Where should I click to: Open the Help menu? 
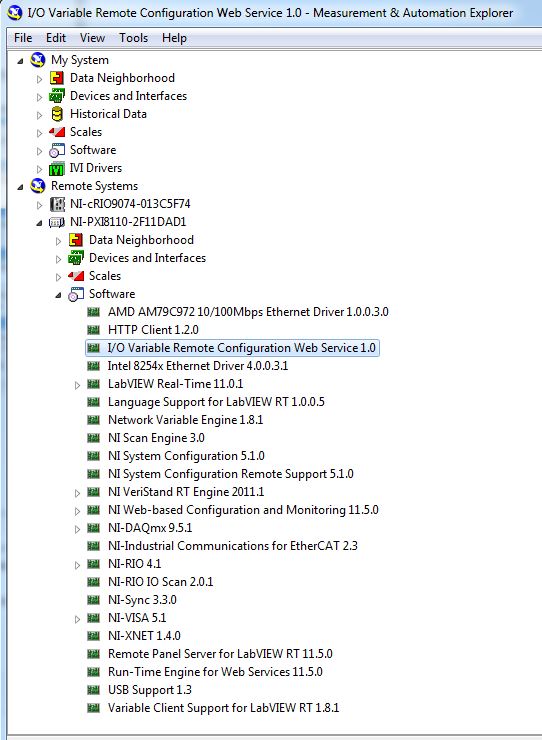[174, 38]
